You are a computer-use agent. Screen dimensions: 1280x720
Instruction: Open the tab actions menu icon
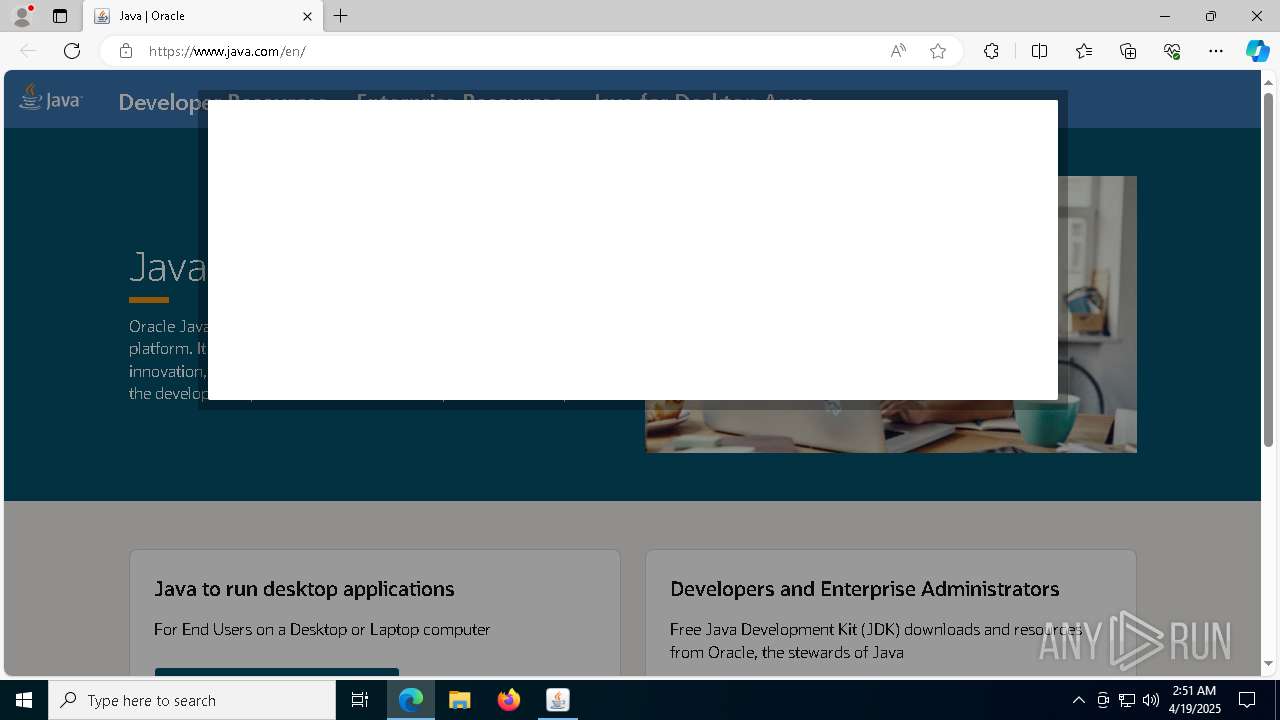pyautogui.click(x=60, y=16)
